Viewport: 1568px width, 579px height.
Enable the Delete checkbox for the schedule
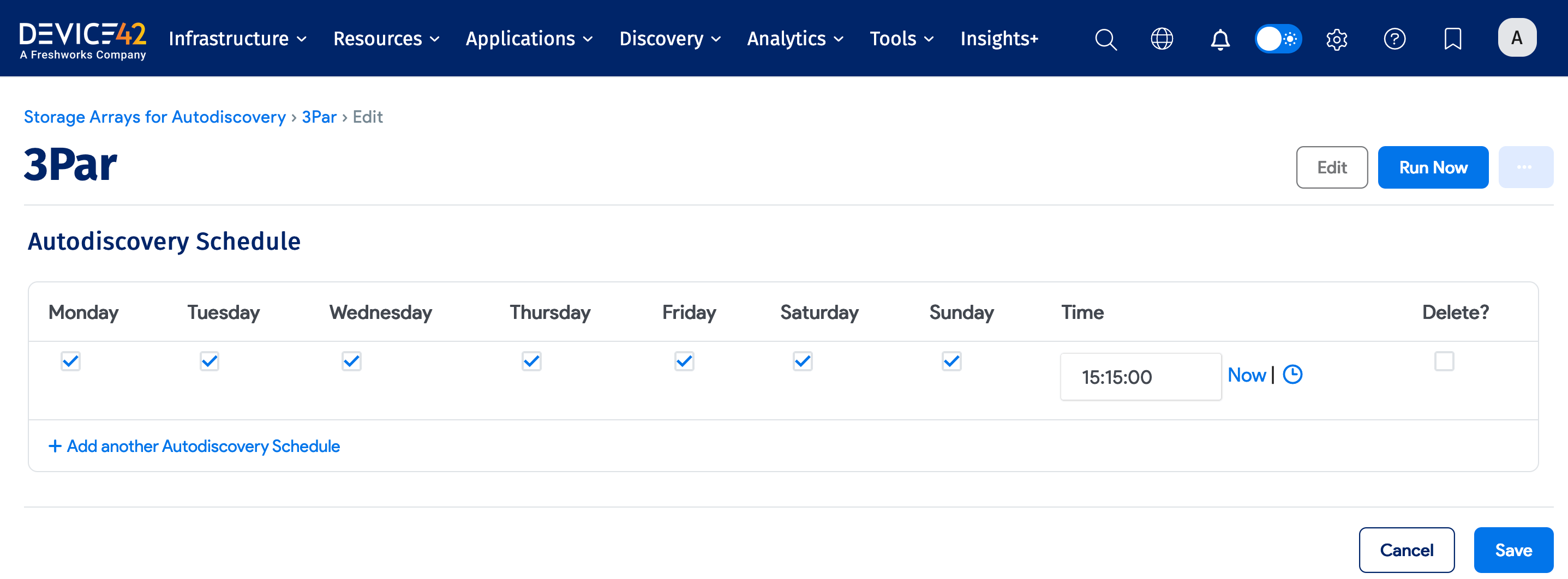point(1444,361)
